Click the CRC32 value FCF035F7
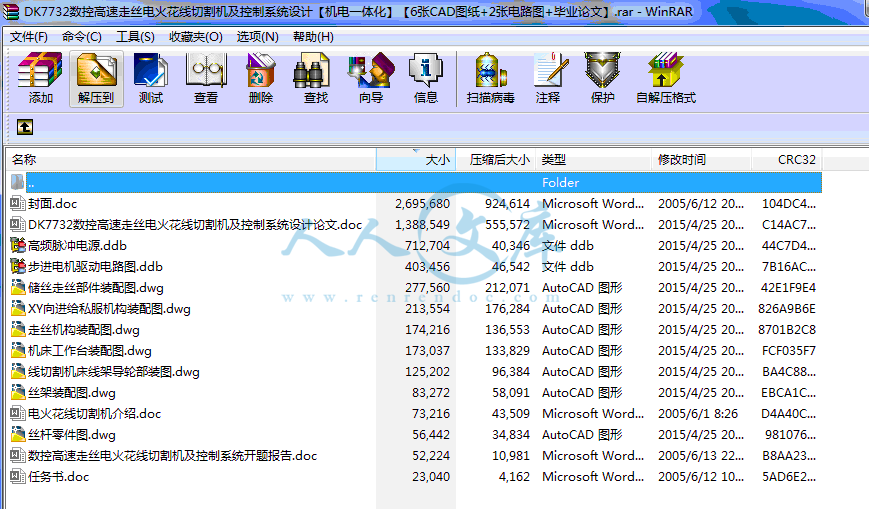Screen dimensions: 869x509 coord(789,350)
